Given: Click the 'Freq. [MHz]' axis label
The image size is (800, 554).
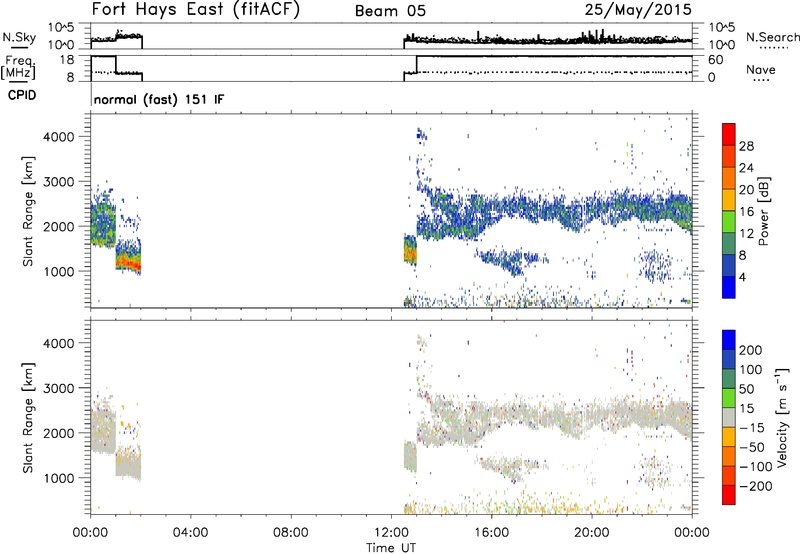Looking at the screenshot, I should [x=20, y=68].
